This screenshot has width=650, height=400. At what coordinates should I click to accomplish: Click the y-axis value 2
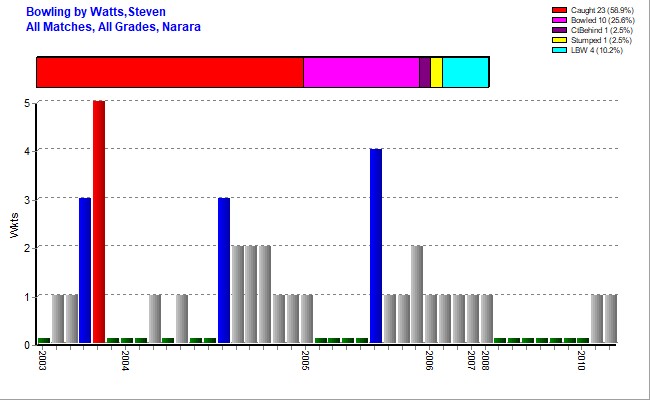click(x=27, y=248)
